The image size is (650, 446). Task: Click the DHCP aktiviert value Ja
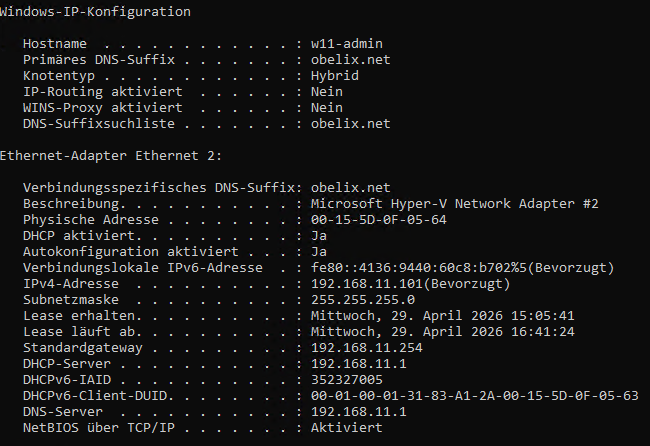click(x=319, y=236)
